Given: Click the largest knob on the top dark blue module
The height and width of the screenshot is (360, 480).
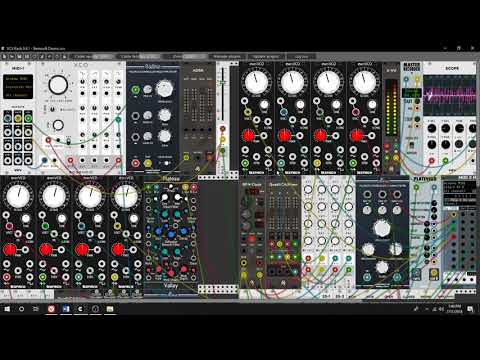Looking at the screenshot, I should tap(164, 88).
